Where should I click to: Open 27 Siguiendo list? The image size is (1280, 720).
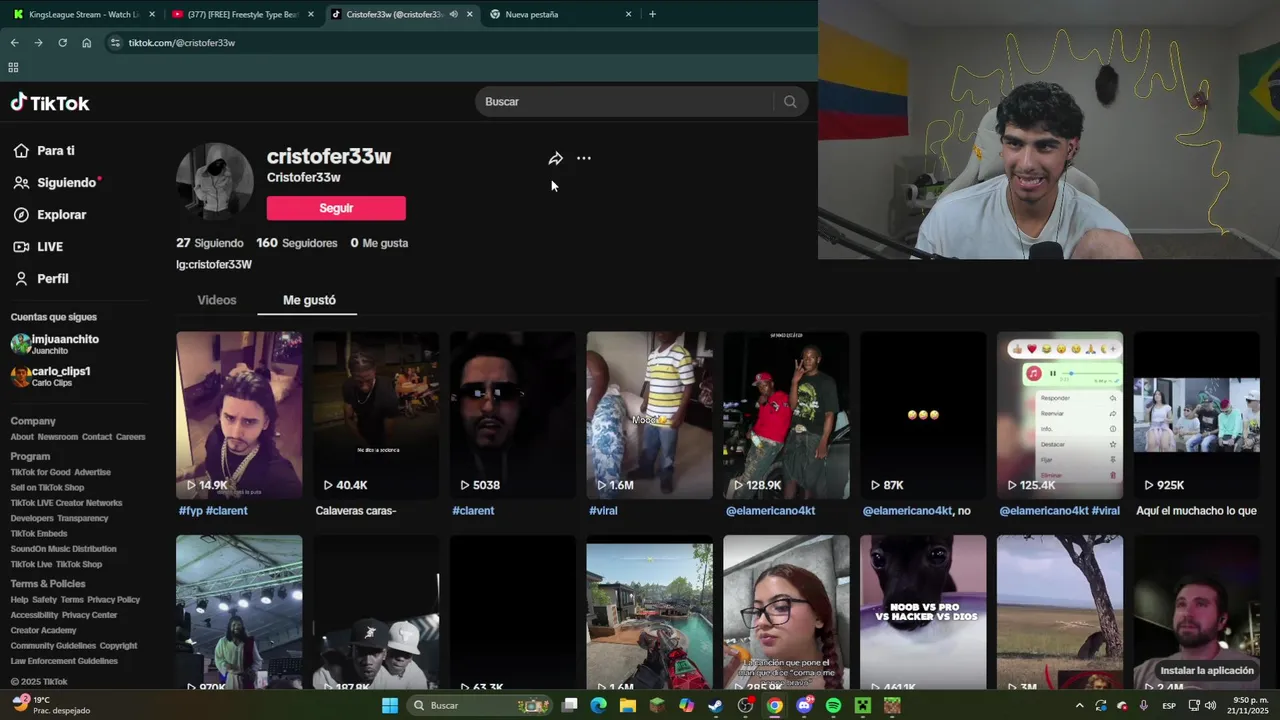coord(210,243)
